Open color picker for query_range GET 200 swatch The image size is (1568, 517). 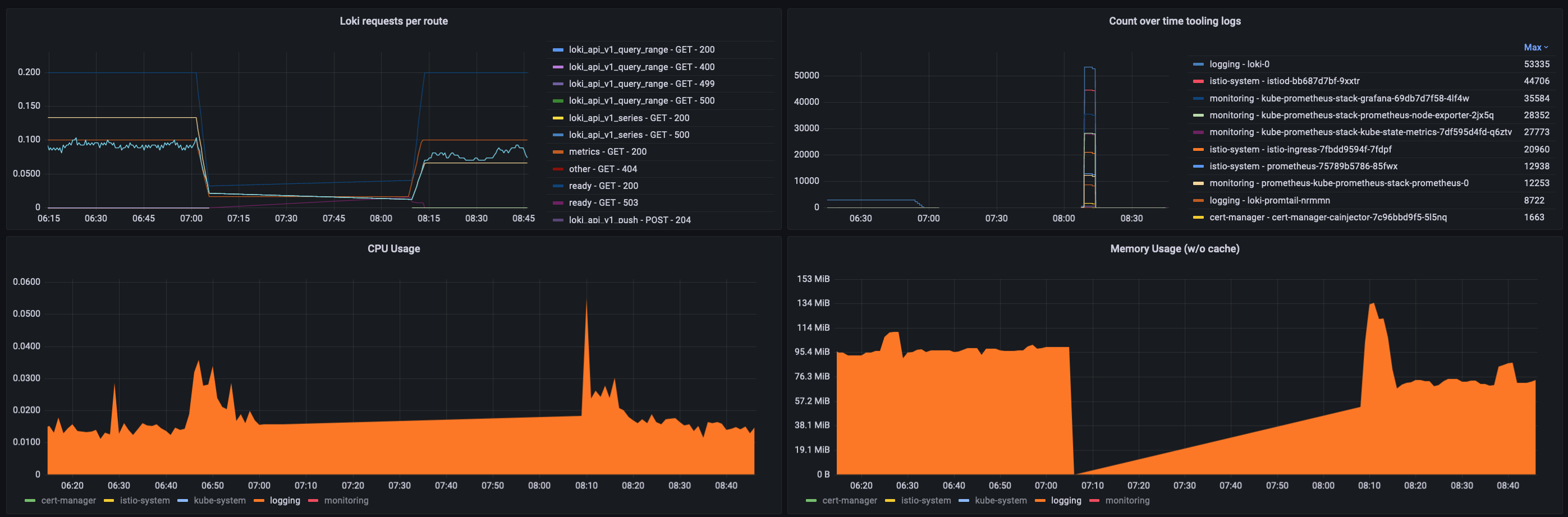point(558,50)
